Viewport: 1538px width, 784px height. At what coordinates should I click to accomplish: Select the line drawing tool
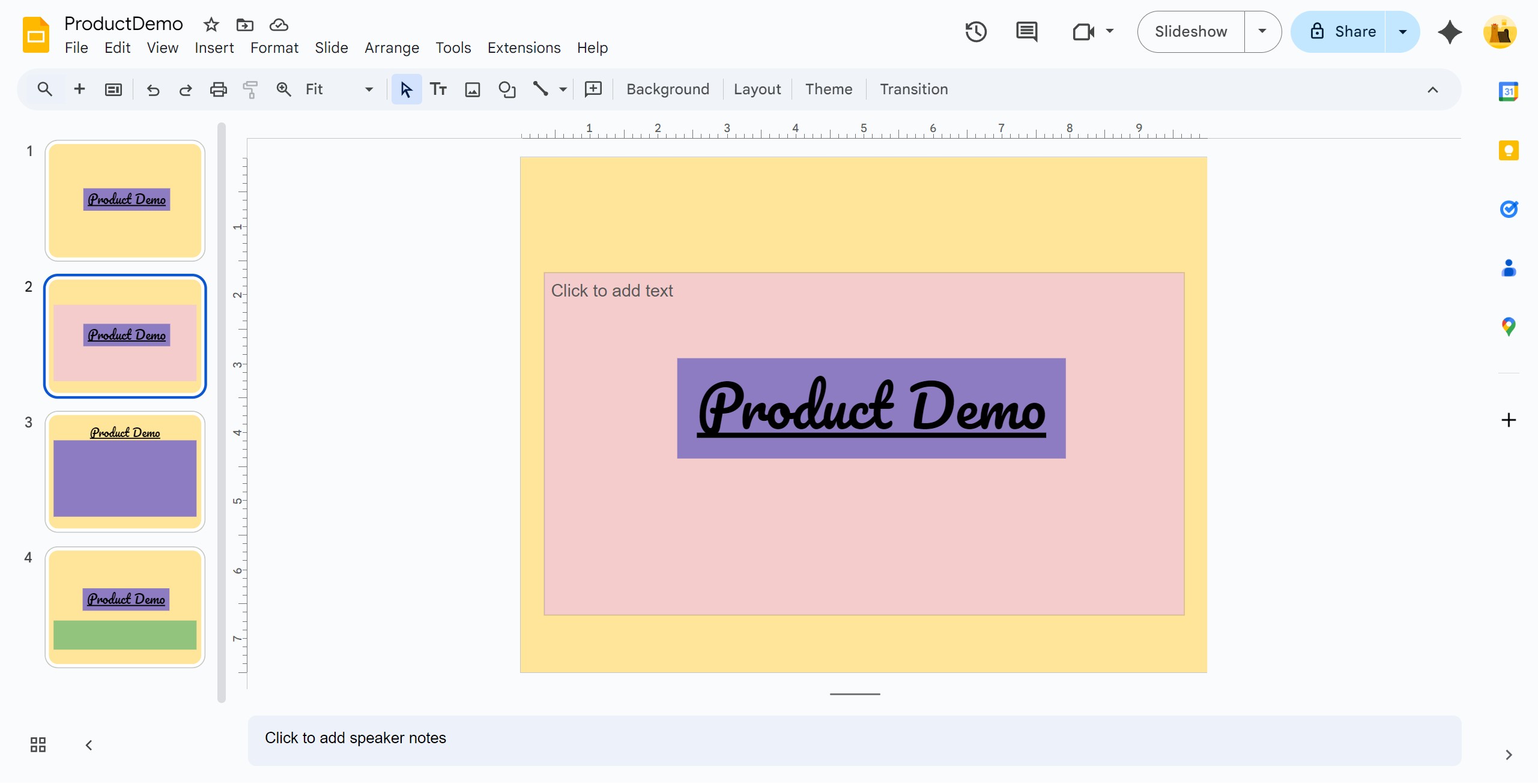(540, 89)
